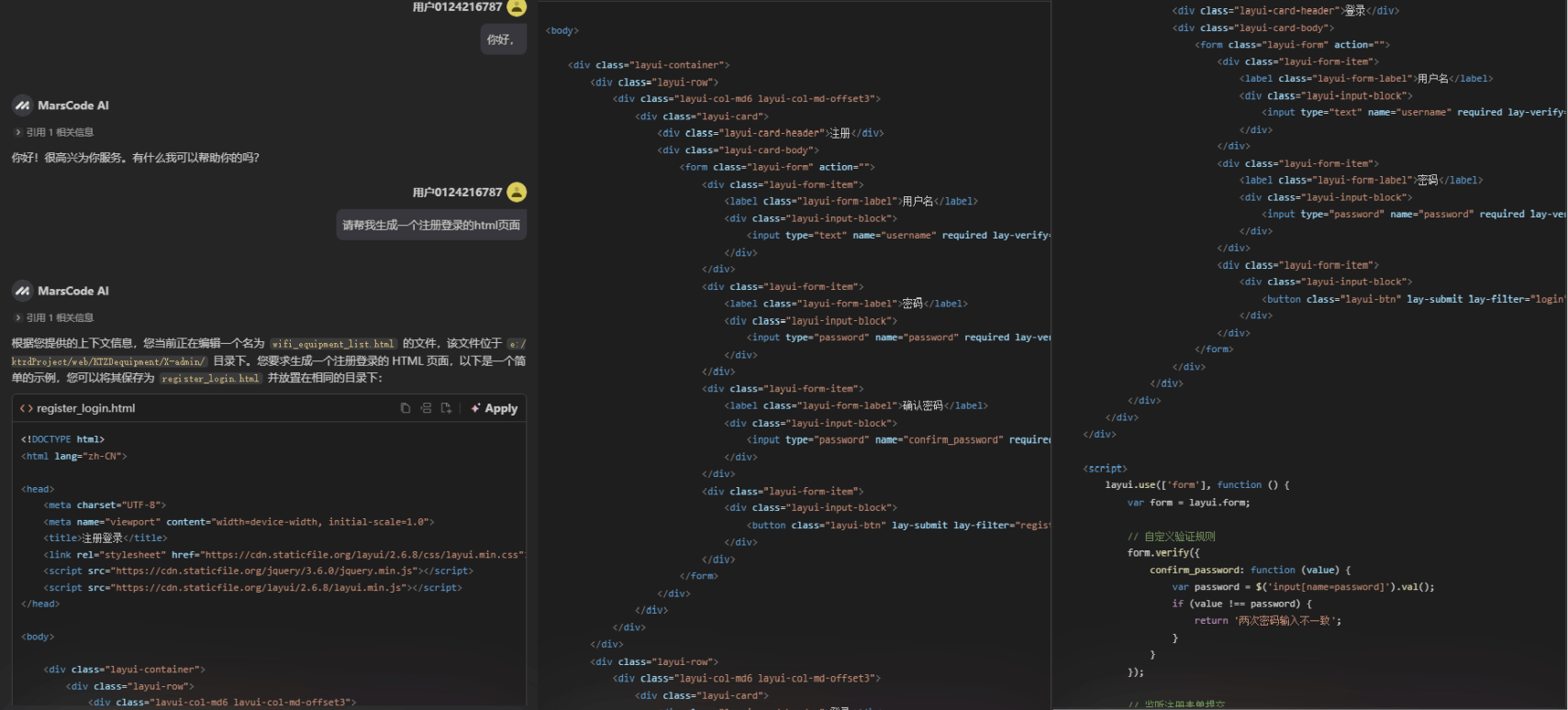Click the <title>注册登录</title> line

click(x=105, y=538)
